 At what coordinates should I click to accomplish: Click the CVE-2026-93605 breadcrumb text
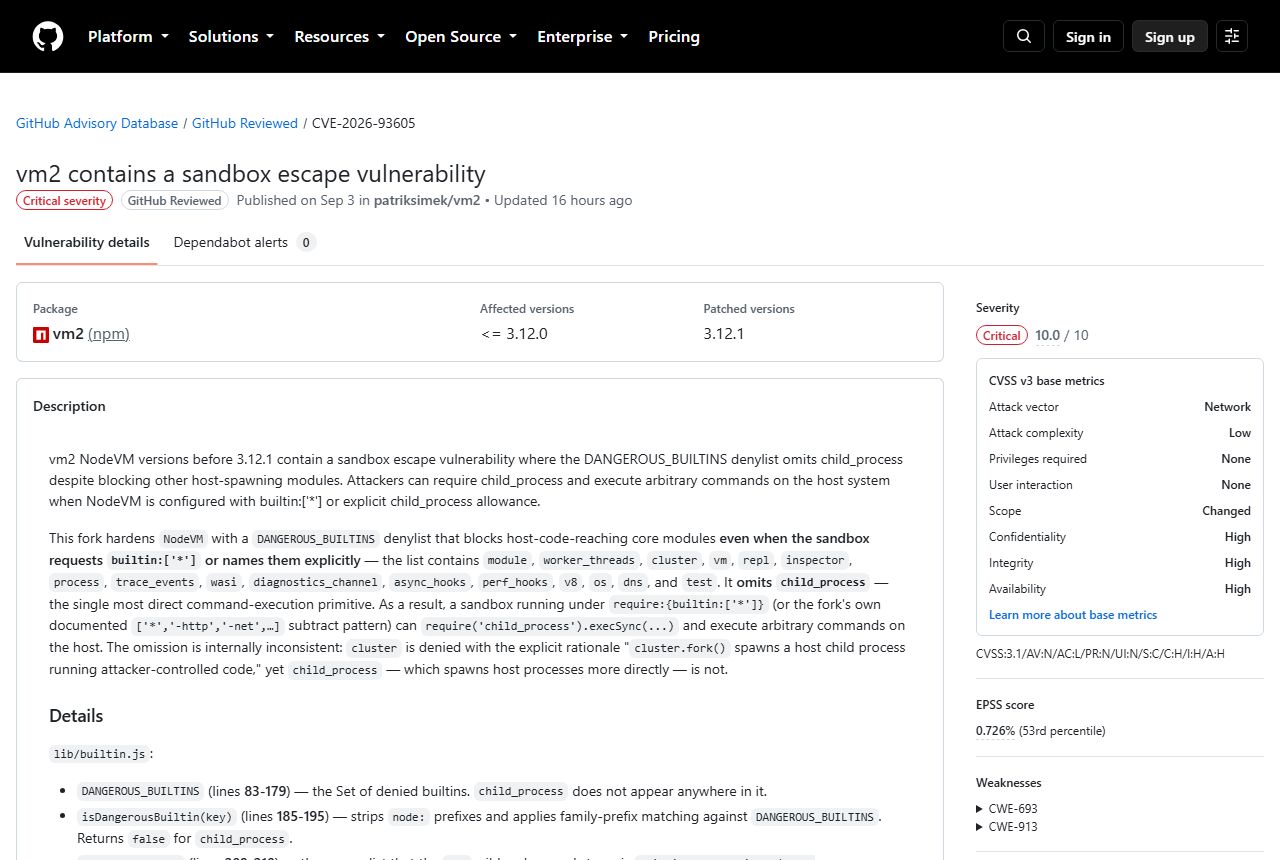364,123
